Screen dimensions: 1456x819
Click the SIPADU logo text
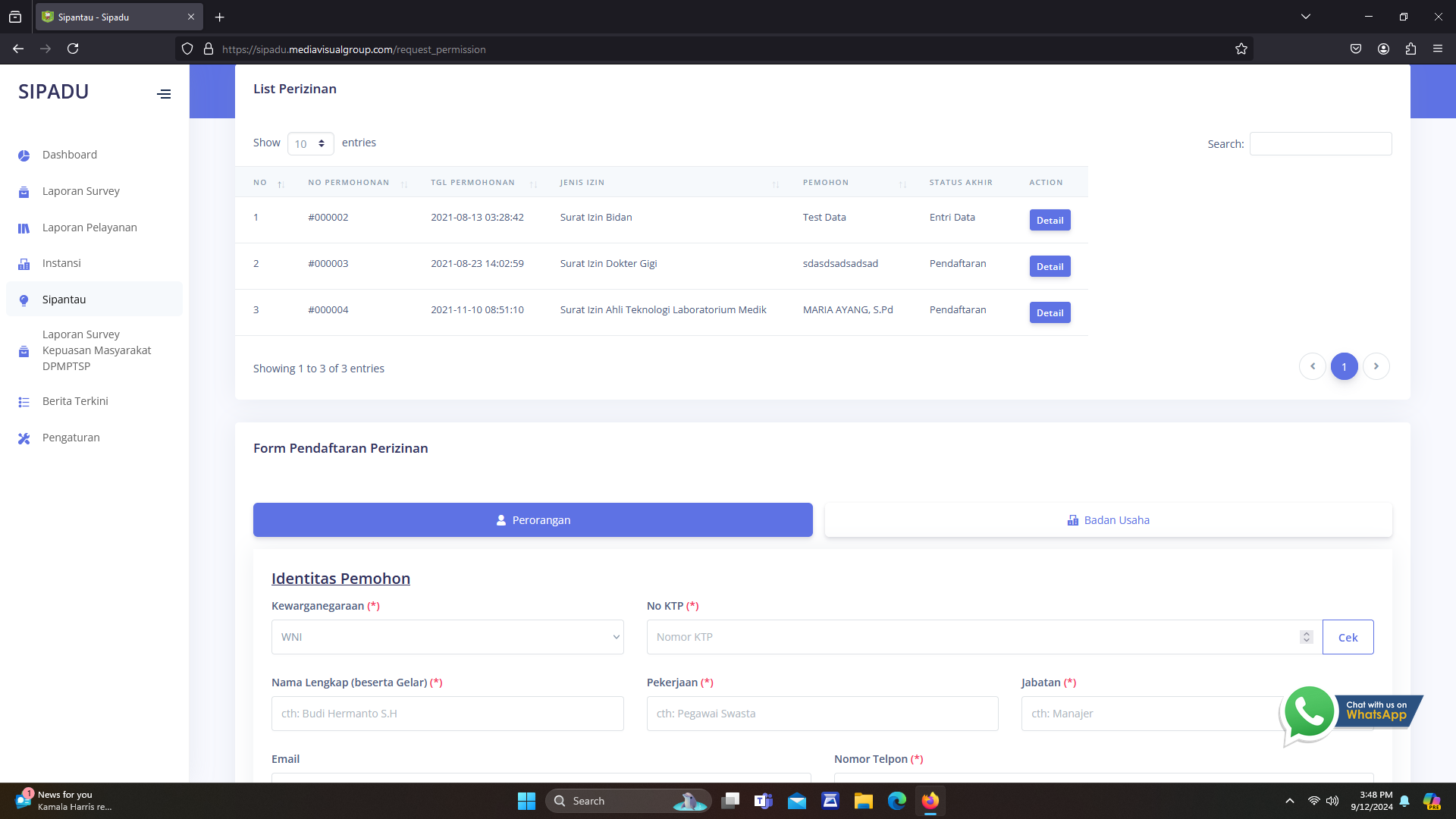[x=53, y=91]
